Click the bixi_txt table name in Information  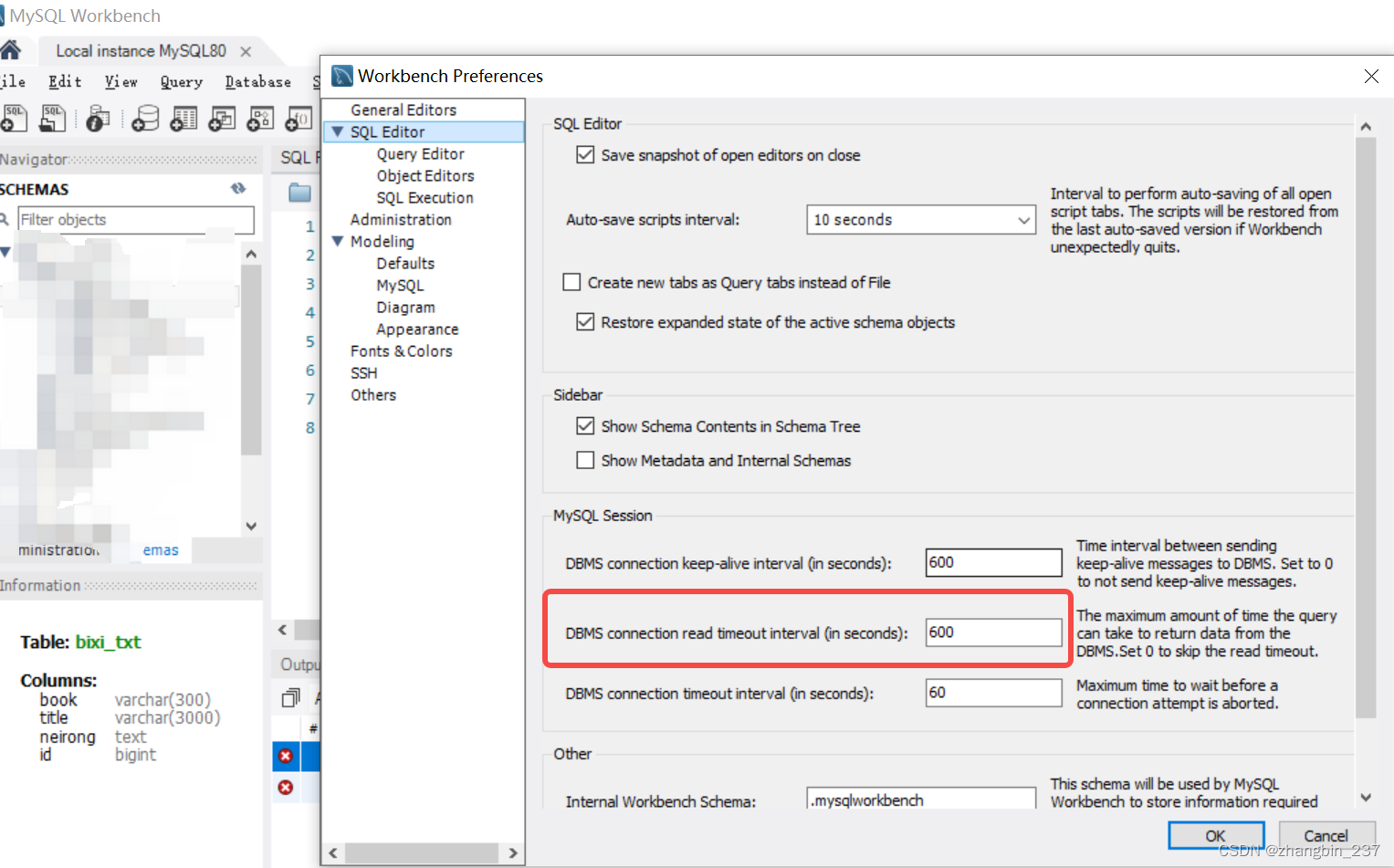108,642
